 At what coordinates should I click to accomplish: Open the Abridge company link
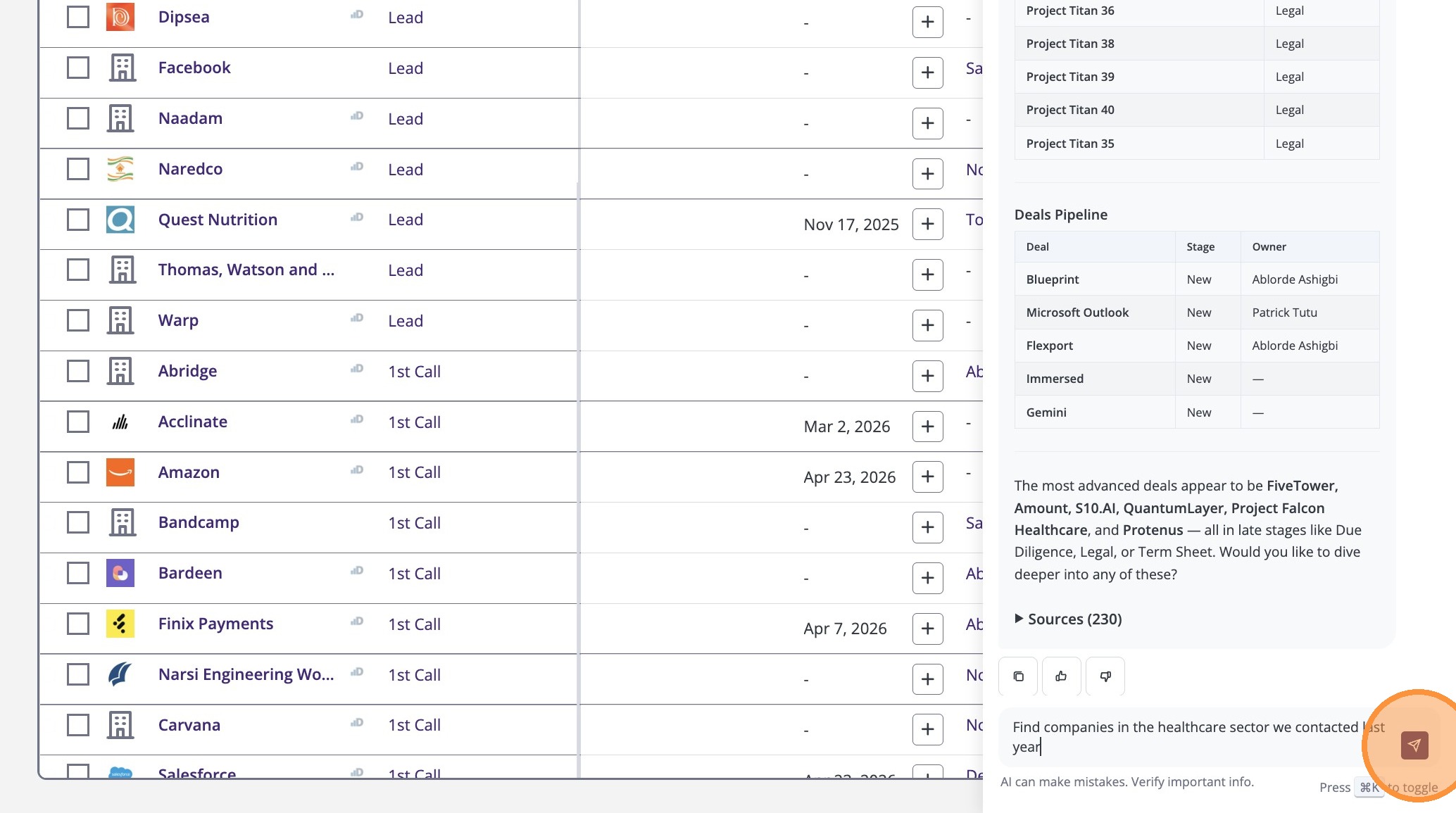pyautogui.click(x=187, y=371)
